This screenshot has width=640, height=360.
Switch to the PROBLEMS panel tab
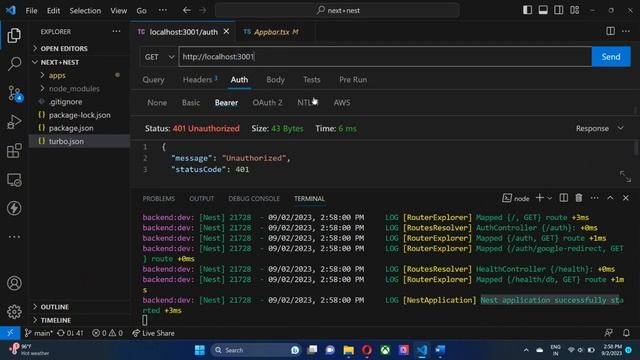tap(158, 198)
